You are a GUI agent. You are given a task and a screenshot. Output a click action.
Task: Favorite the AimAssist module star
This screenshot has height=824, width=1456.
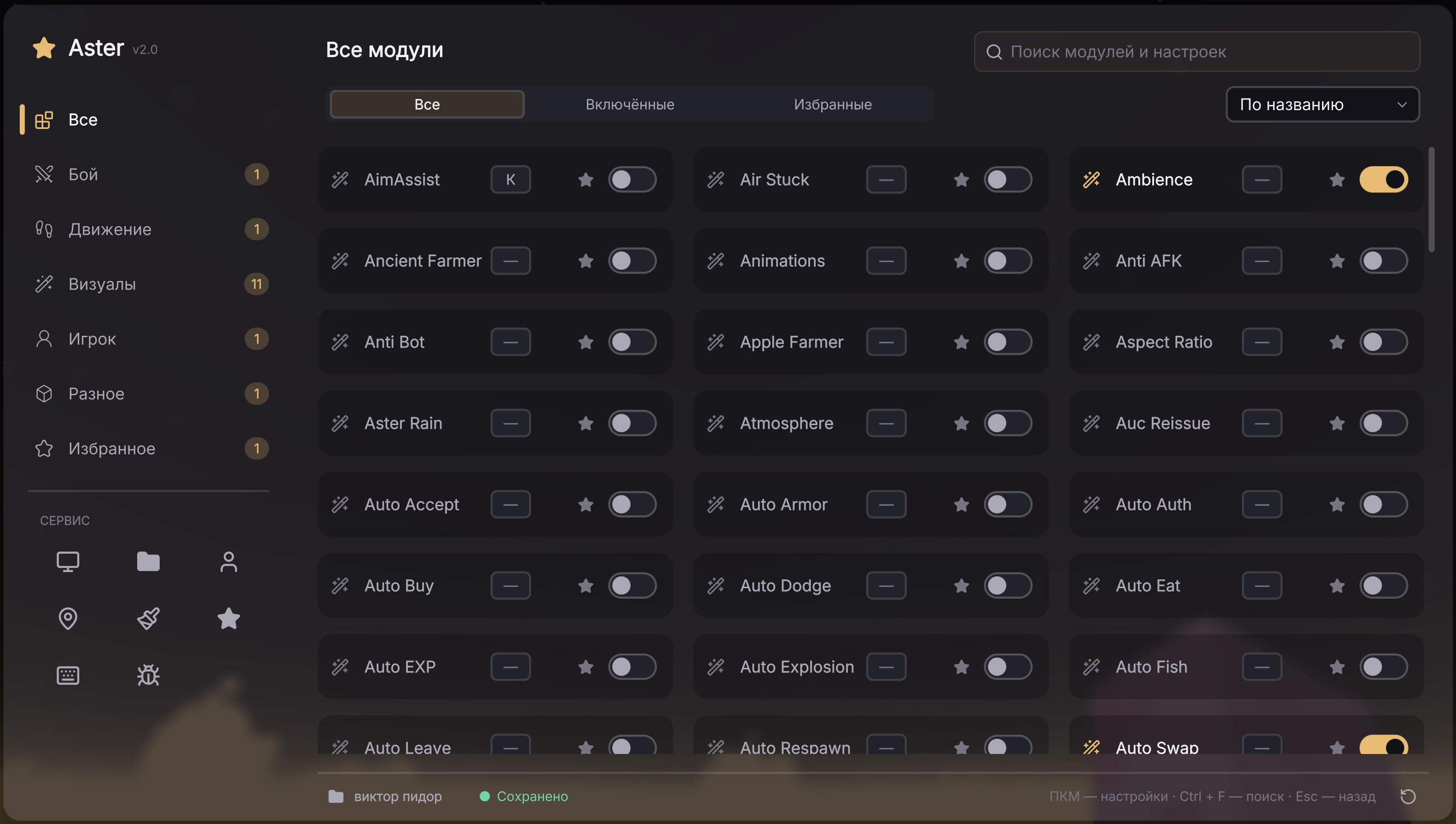586,180
